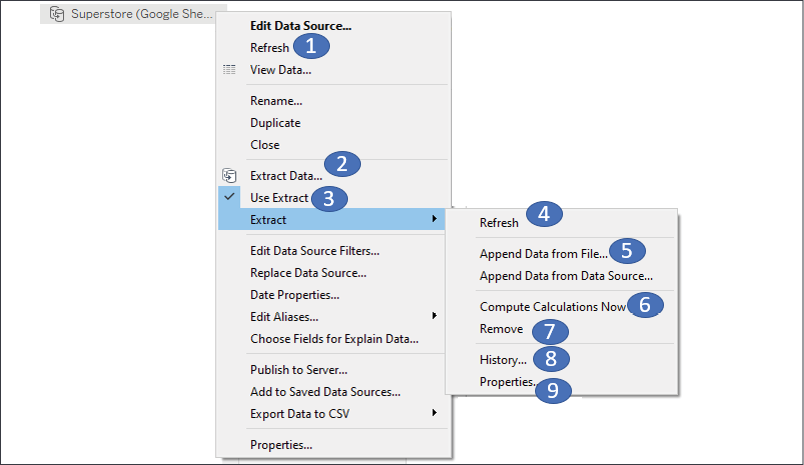Choose Edit Data Source from context menu
This screenshot has height=465, width=804.
point(300,26)
